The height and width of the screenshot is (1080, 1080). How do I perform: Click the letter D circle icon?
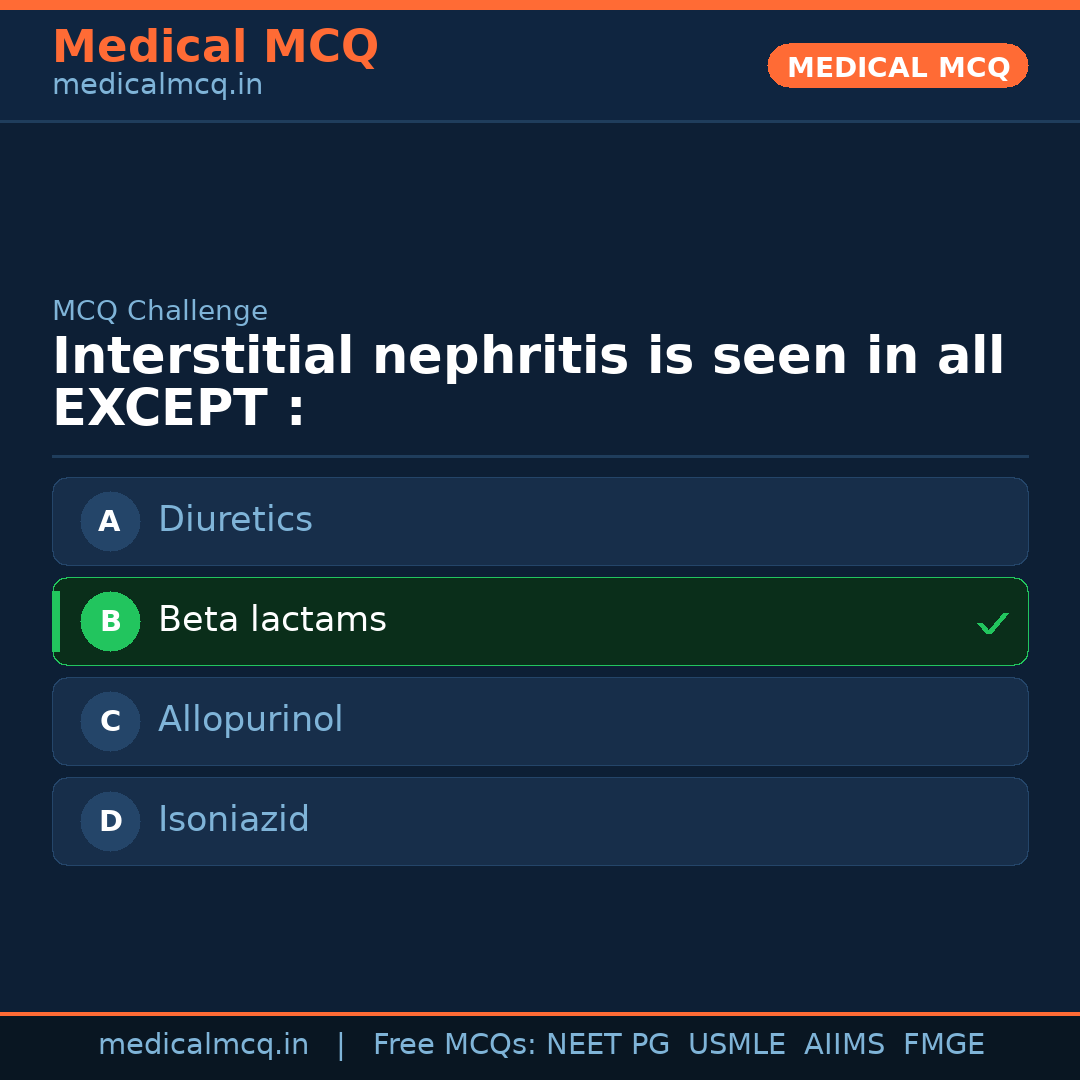(x=110, y=821)
